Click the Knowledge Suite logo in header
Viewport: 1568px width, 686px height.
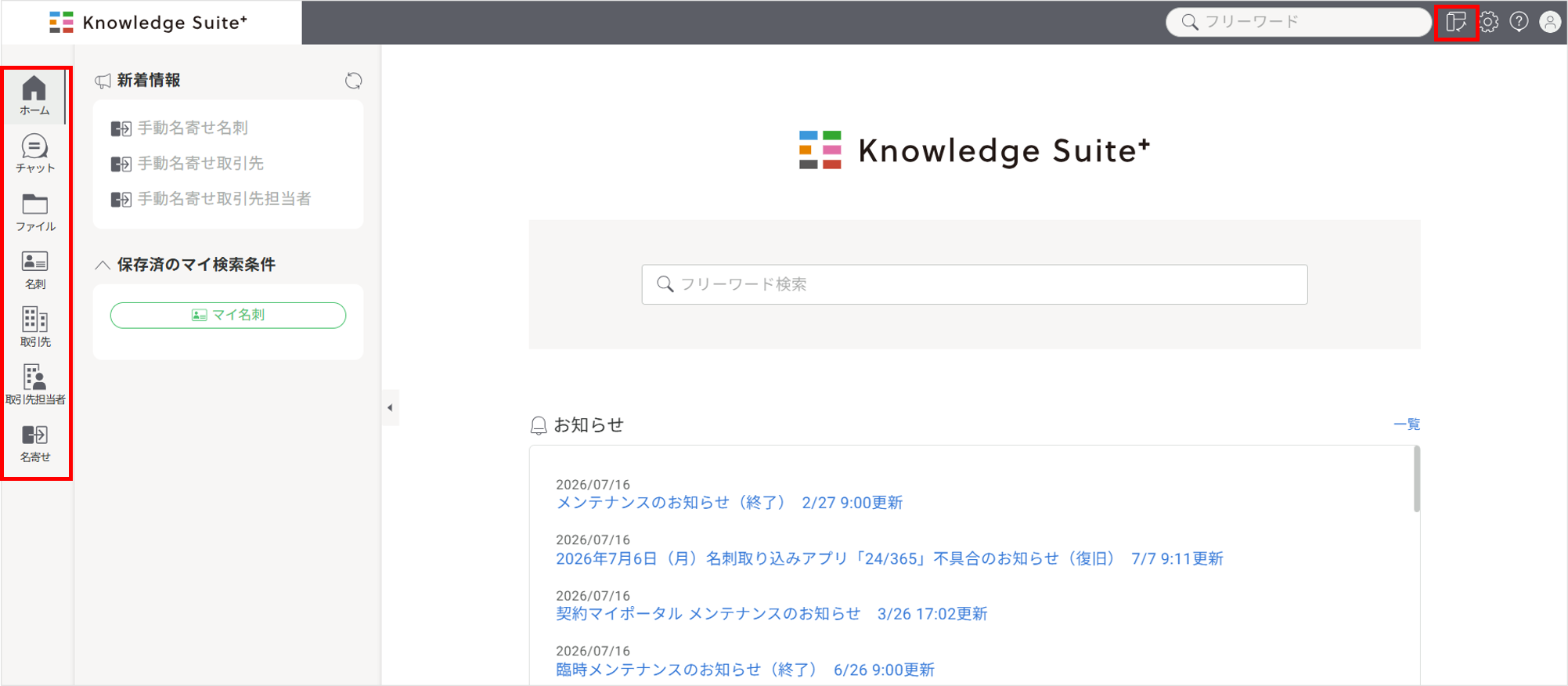click(x=148, y=22)
